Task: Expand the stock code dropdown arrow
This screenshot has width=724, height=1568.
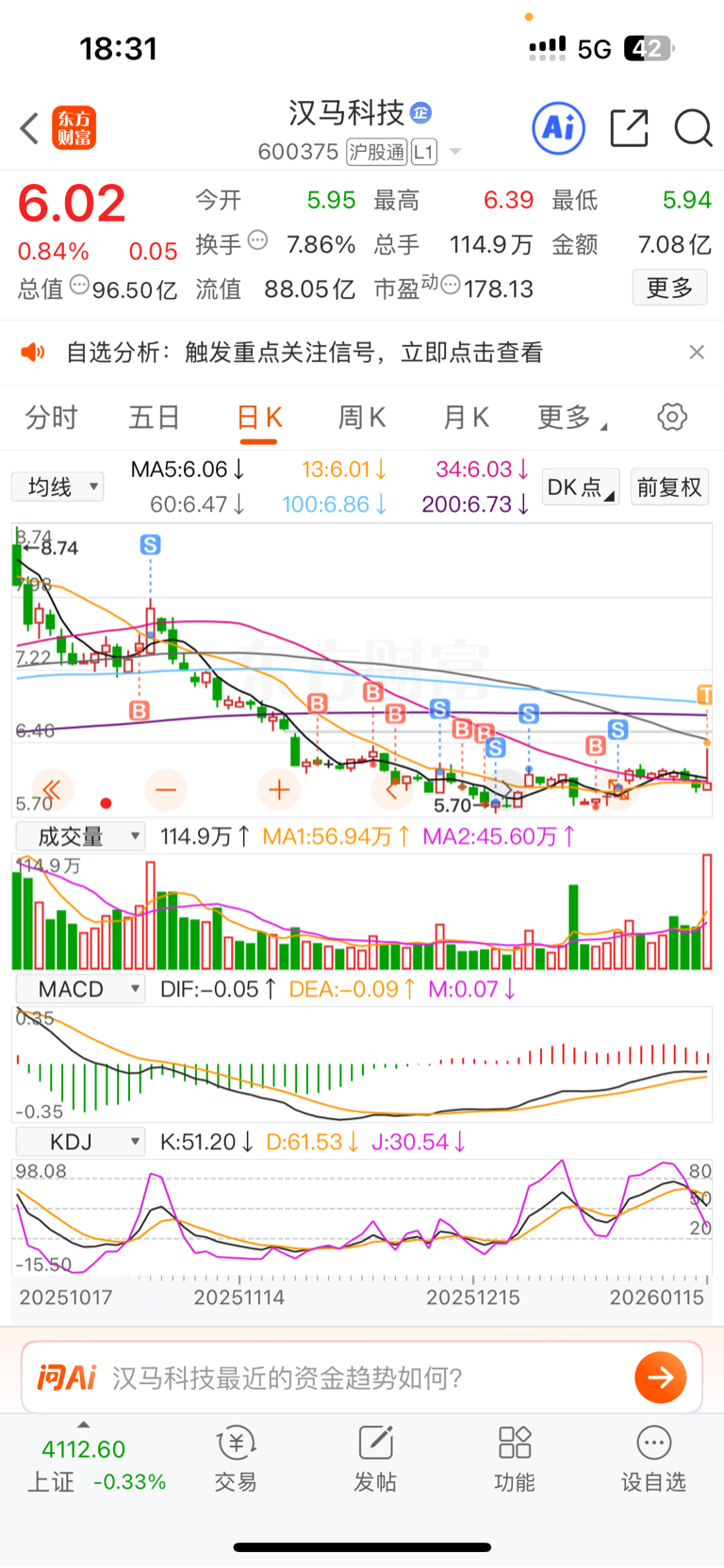Action: click(455, 152)
